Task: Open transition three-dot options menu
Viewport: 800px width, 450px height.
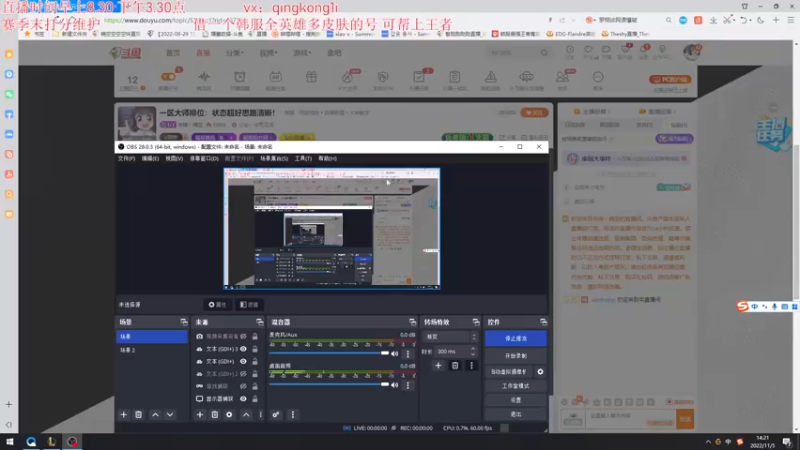Action: [x=471, y=365]
